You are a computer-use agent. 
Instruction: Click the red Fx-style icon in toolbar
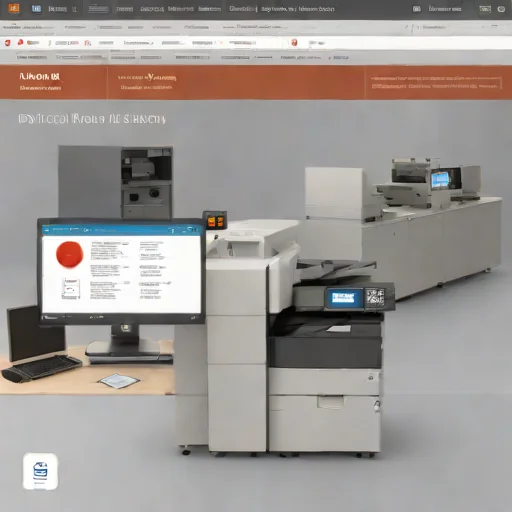pyautogui.click(x=87, y=43)
